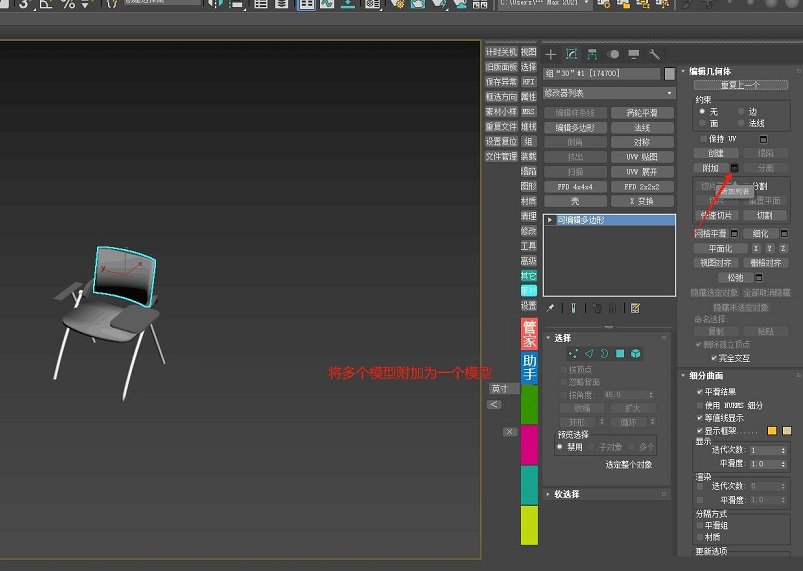Select Vertex sub-object level icon
Image resolution: width=803 pixels, height=571 pixels.
573,353
